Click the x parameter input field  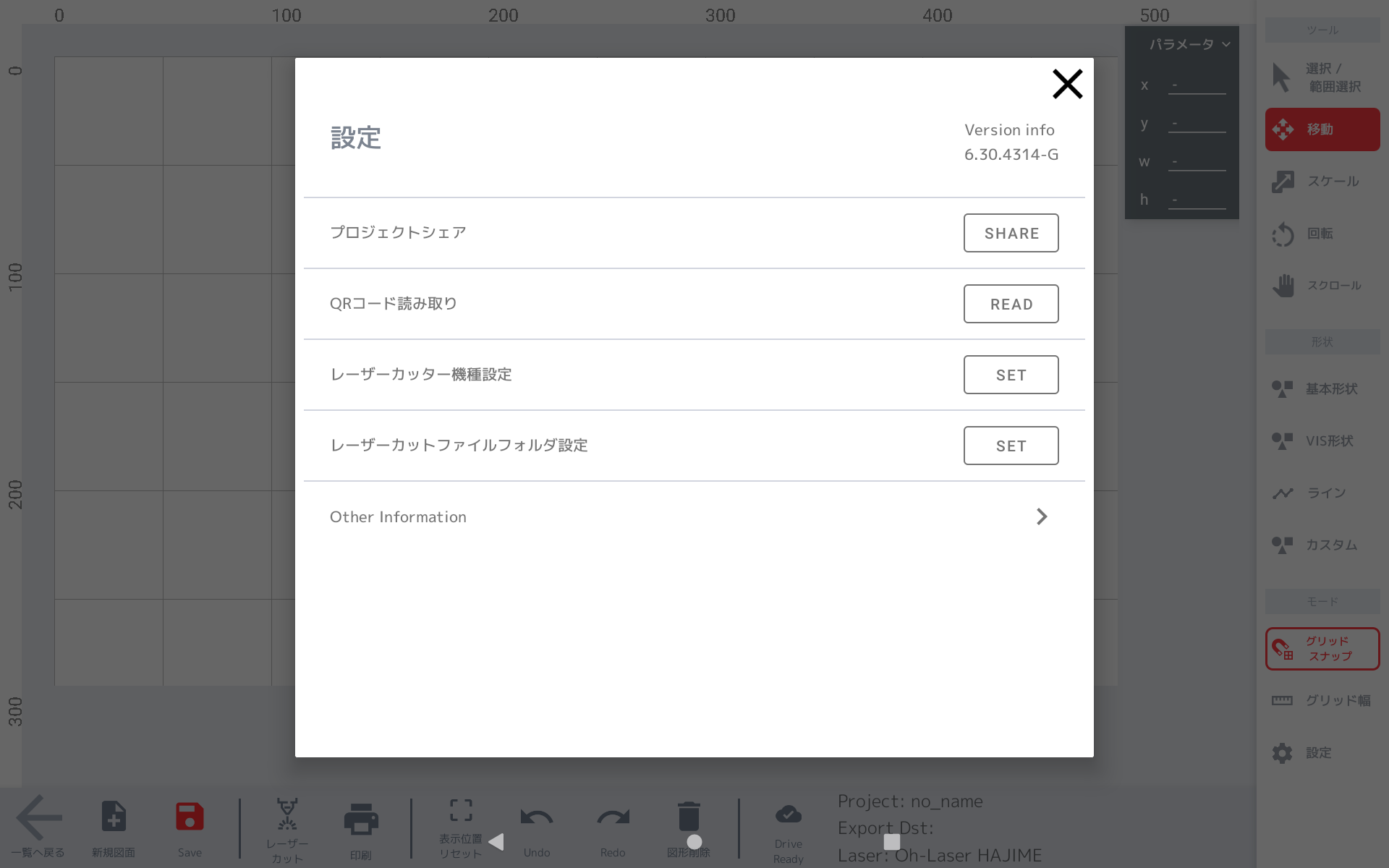pyautogui.click(x=1197, y=85)
